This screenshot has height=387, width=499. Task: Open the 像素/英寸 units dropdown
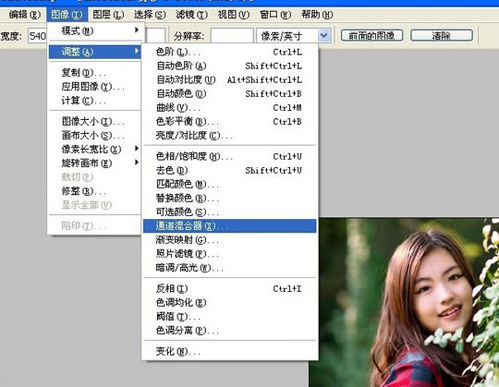(x=293, y=36)
